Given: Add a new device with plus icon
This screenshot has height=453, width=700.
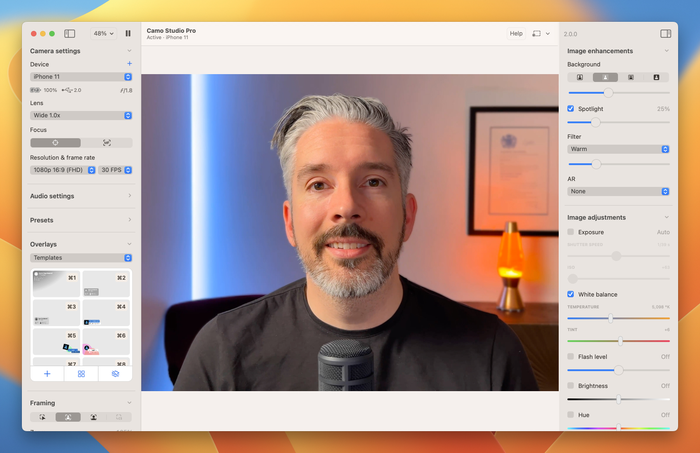Looking at the screenshot, I should [129, 64].
